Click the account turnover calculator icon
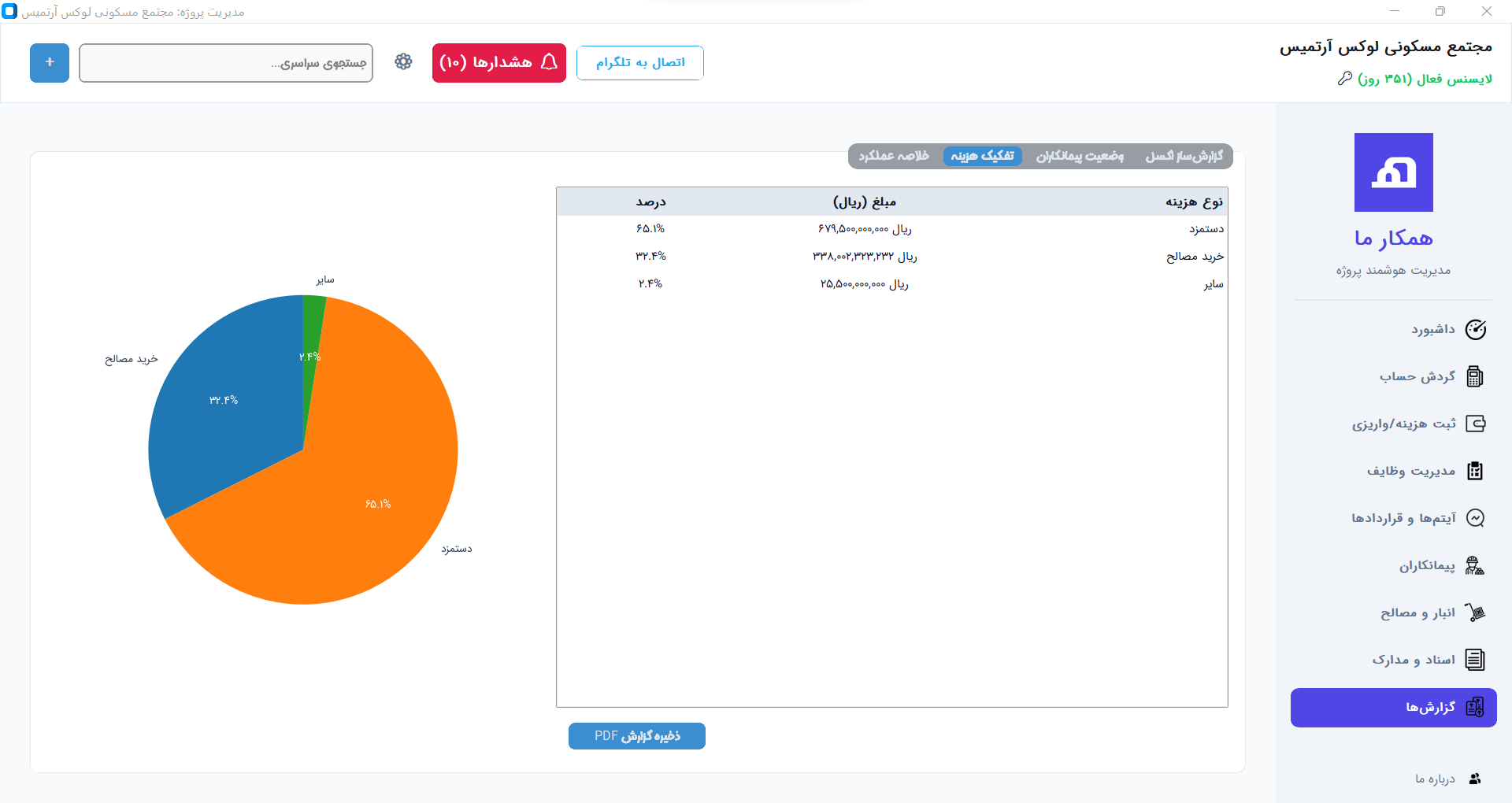This screenshot has width=1512, height=803. click(1475, 377)
